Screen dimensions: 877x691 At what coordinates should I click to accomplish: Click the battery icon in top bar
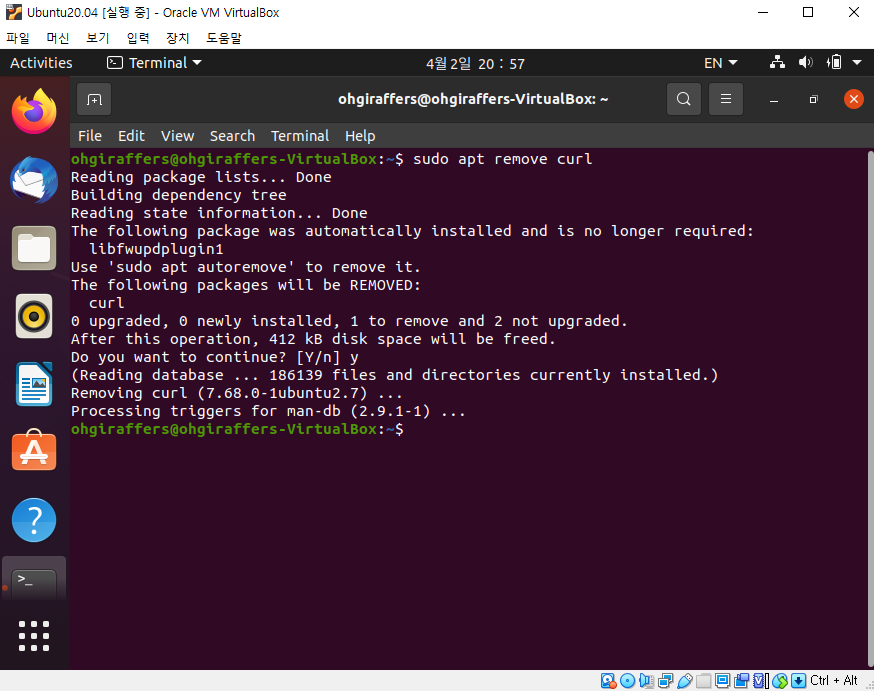[x=834, y=63]
